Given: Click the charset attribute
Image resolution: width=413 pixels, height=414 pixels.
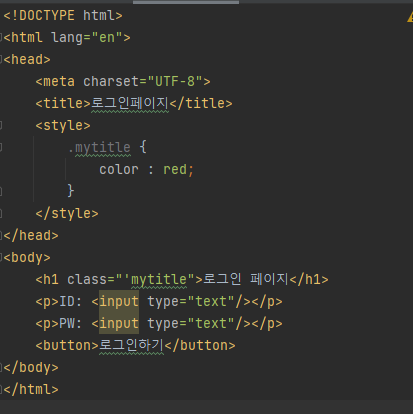Looking at the screenshot, I should click(x=111, y=82).
